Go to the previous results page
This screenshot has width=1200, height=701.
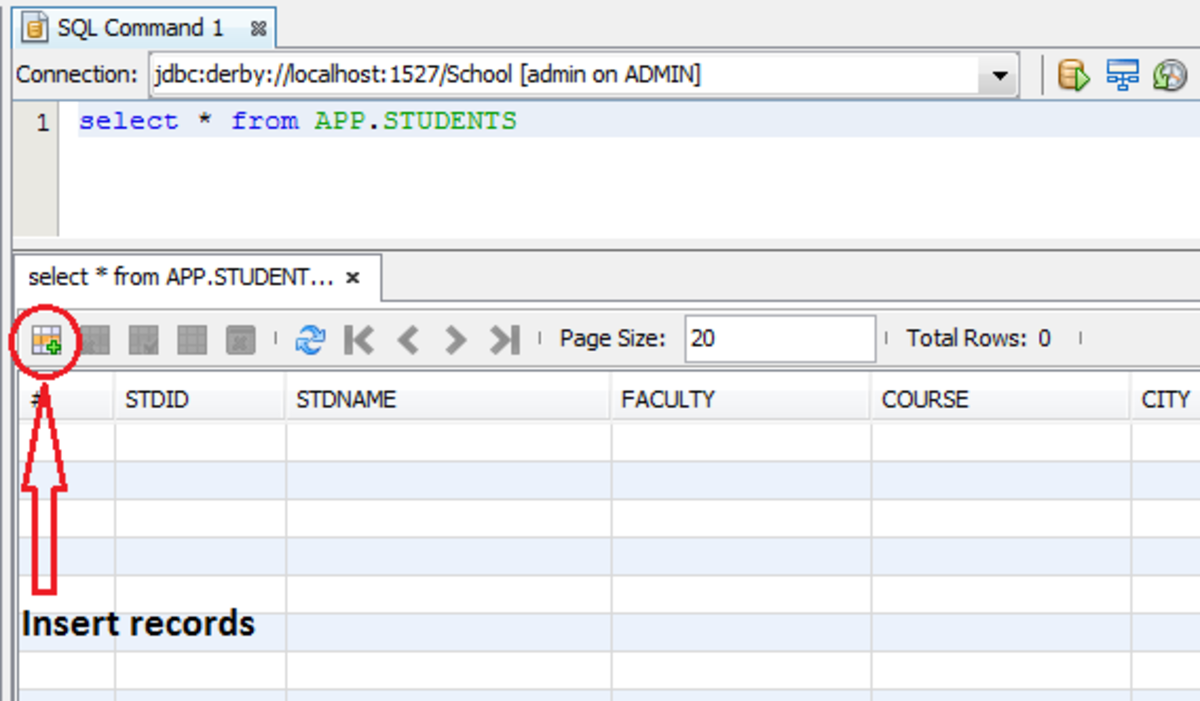(x=407, y=340)
